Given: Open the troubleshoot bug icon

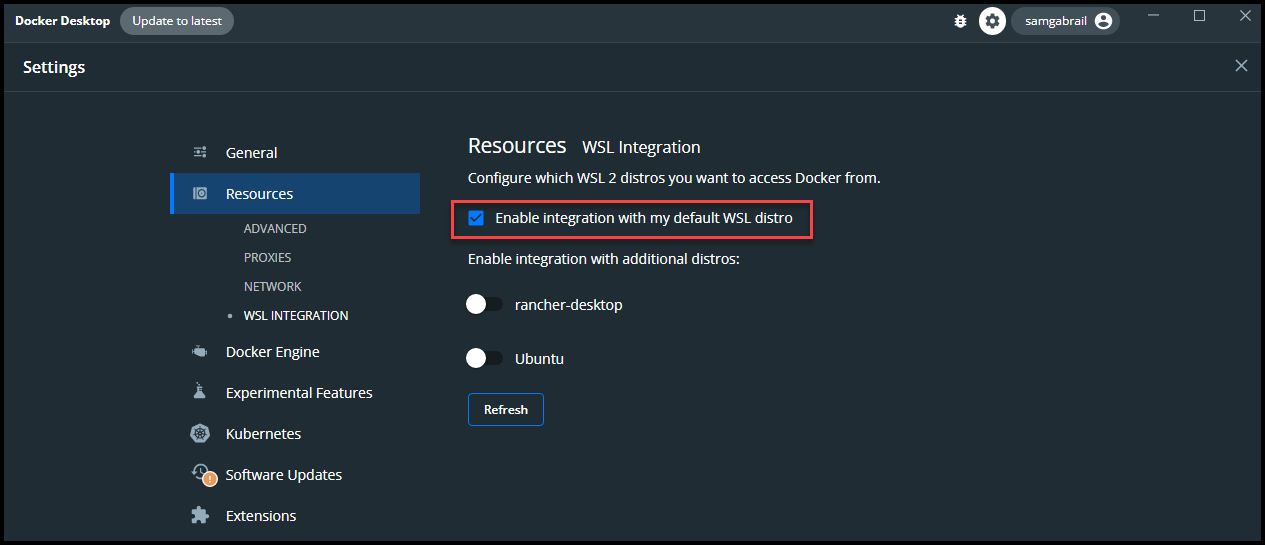Looking at the screenshot, I should 960,21.
